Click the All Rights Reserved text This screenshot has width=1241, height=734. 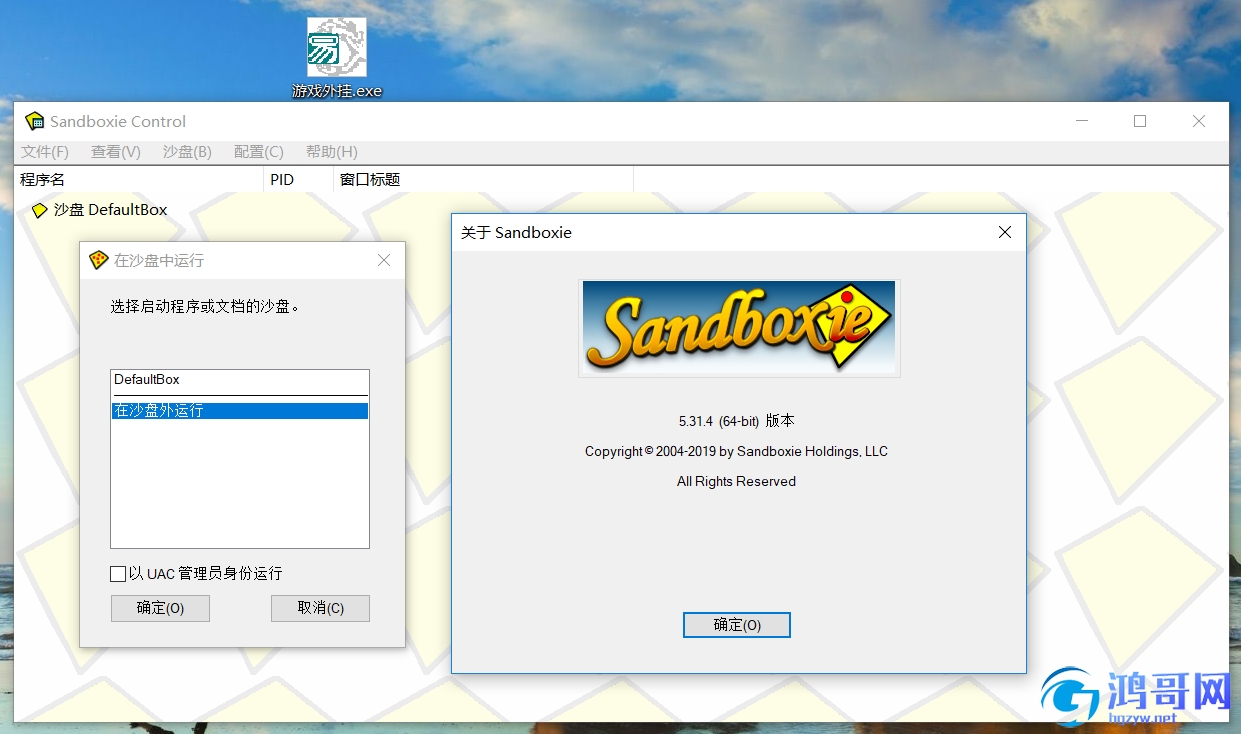pos(737,481)
